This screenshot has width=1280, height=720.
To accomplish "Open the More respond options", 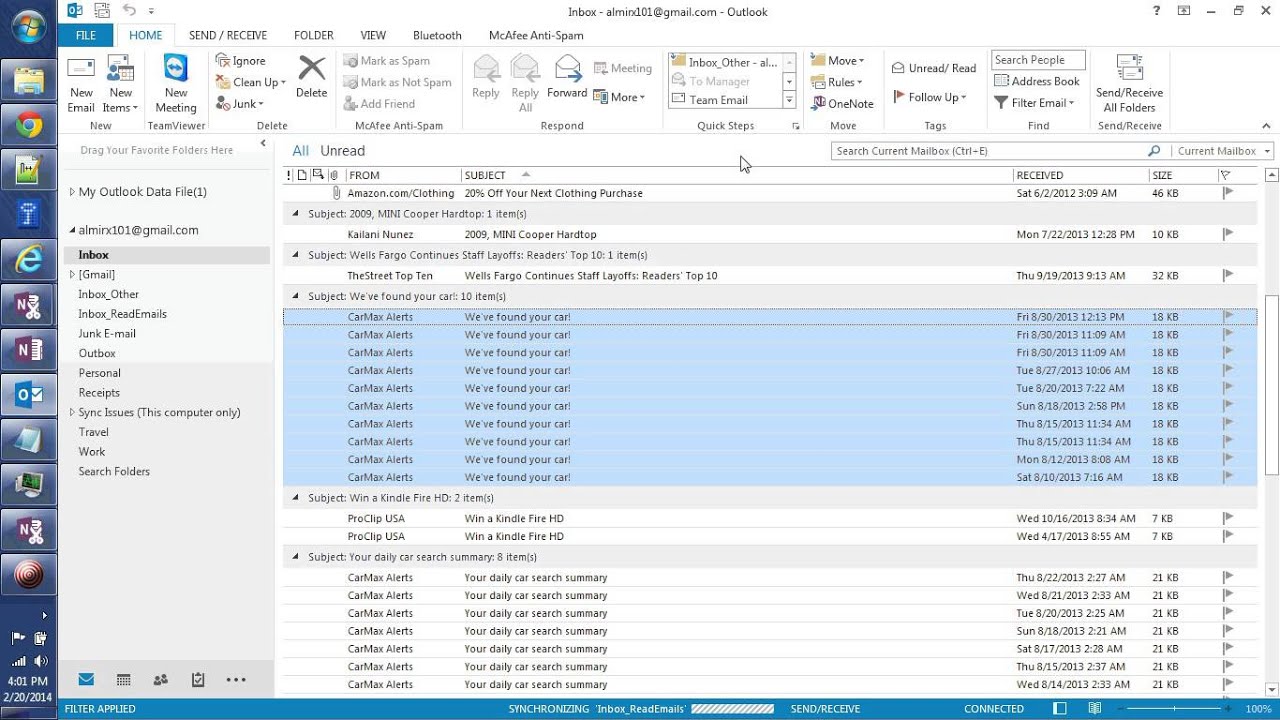I will click(x=620, y=97).
